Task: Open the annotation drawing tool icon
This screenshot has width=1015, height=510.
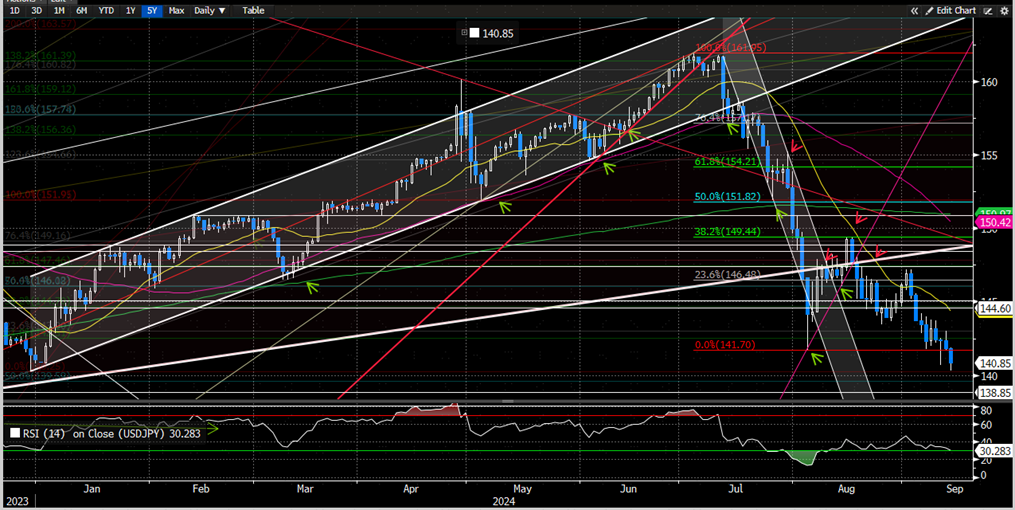Action: [988, 10]
